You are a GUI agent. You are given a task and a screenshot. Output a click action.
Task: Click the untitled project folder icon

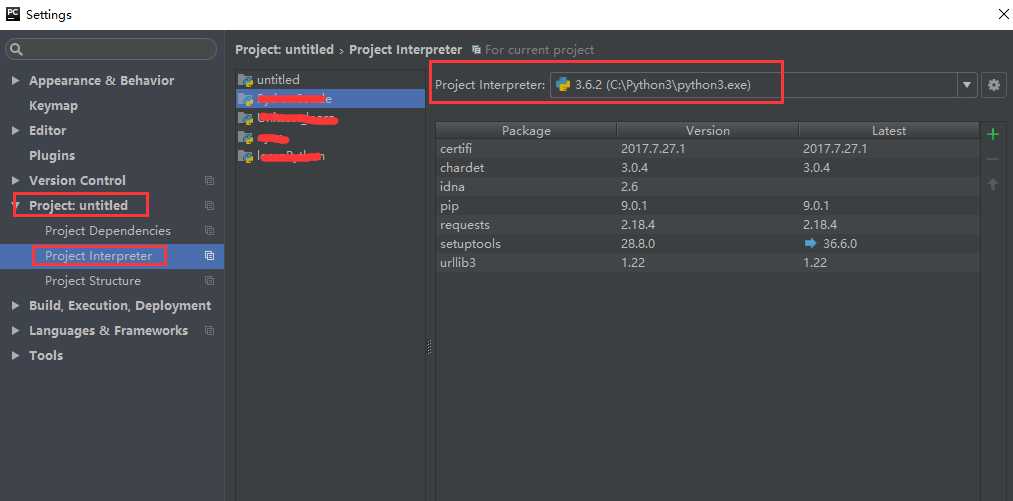(245, 80)
